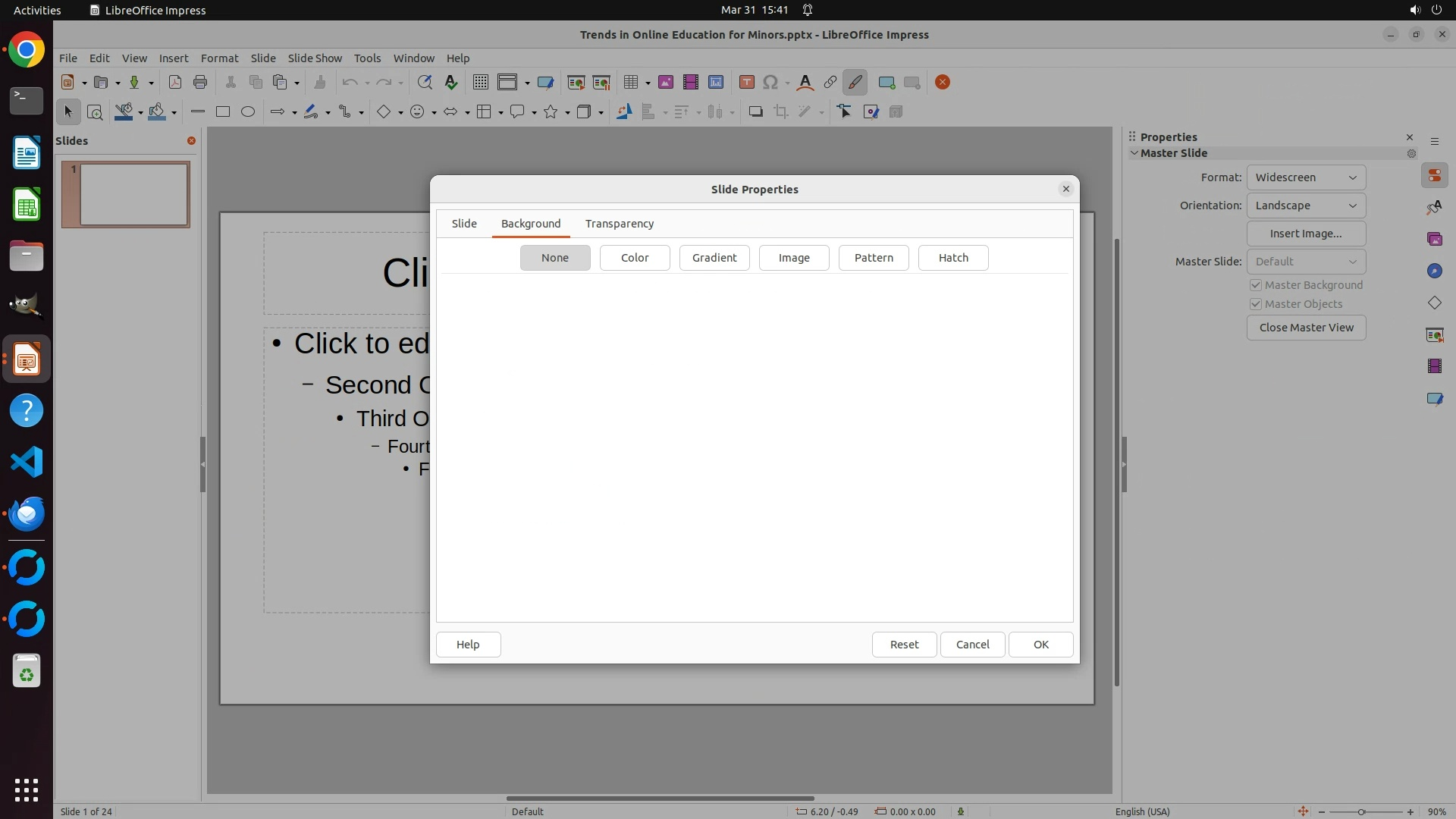Click the Export as PDF icon
This screenshot has height=819, width=1456.
(175, 83)
